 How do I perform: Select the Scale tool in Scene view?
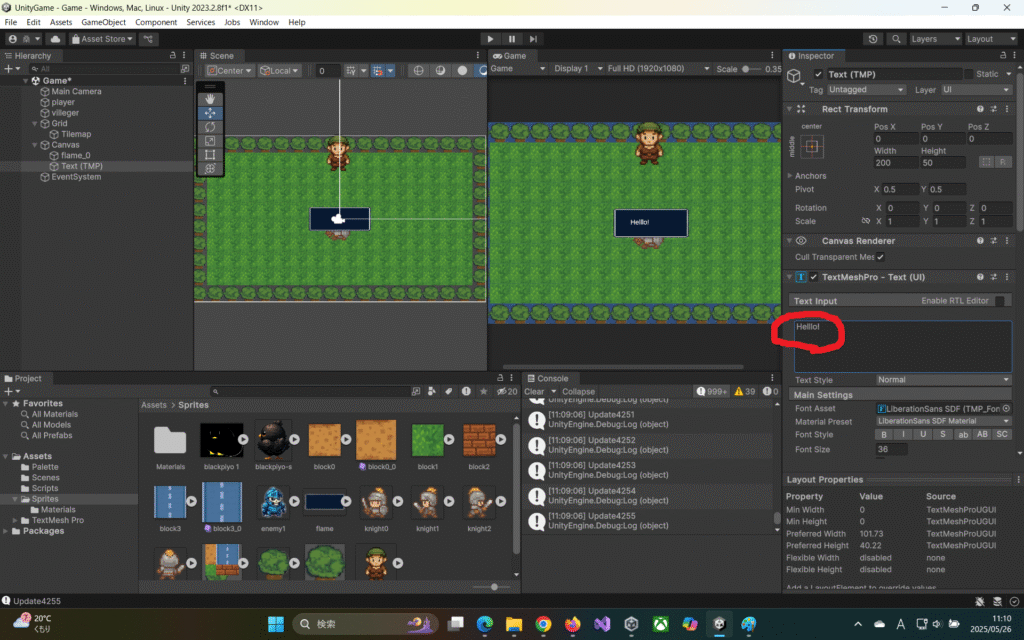pos(210,140)
